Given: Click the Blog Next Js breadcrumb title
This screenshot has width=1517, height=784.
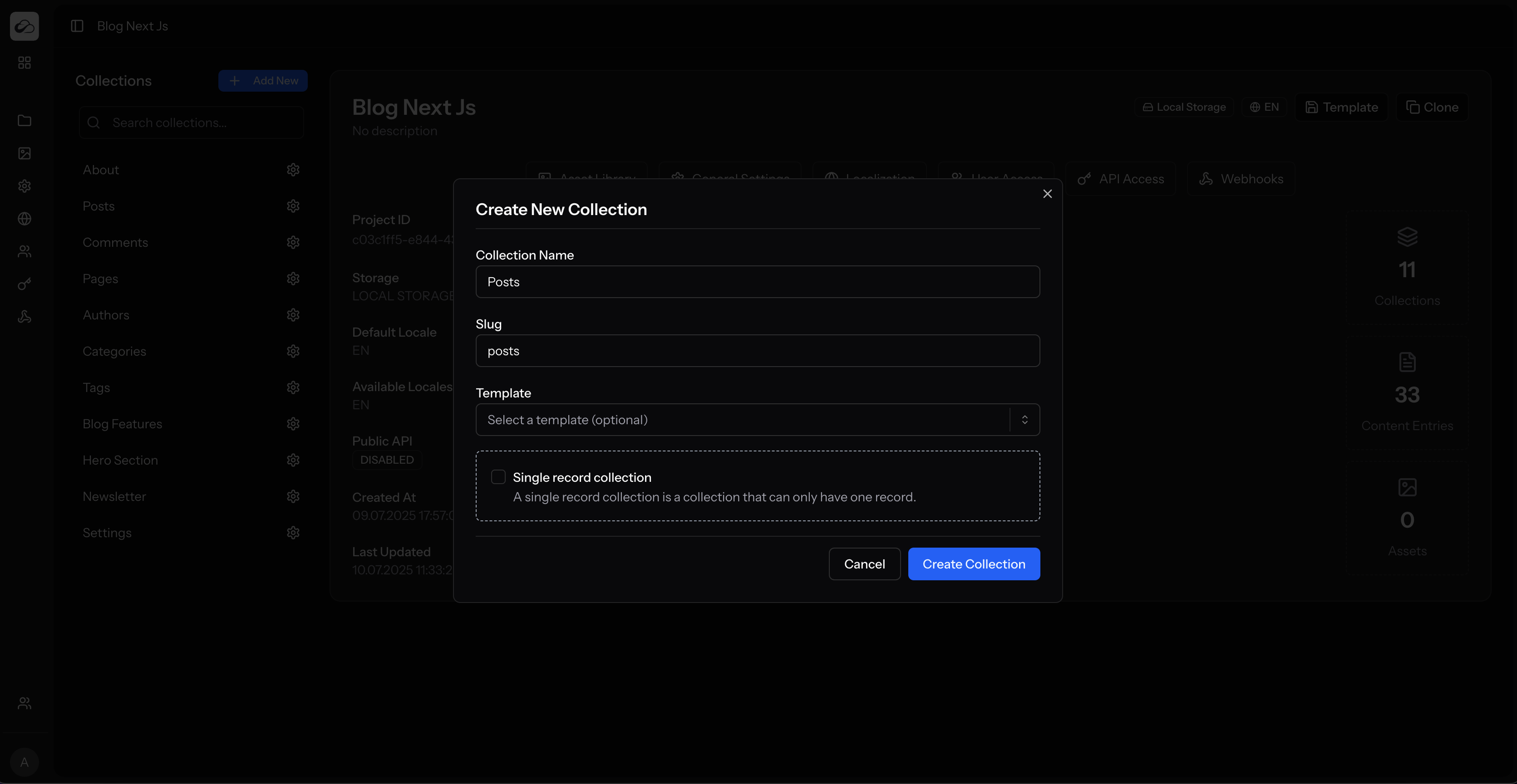Looking at the screenshot, I should click(133, 26).
